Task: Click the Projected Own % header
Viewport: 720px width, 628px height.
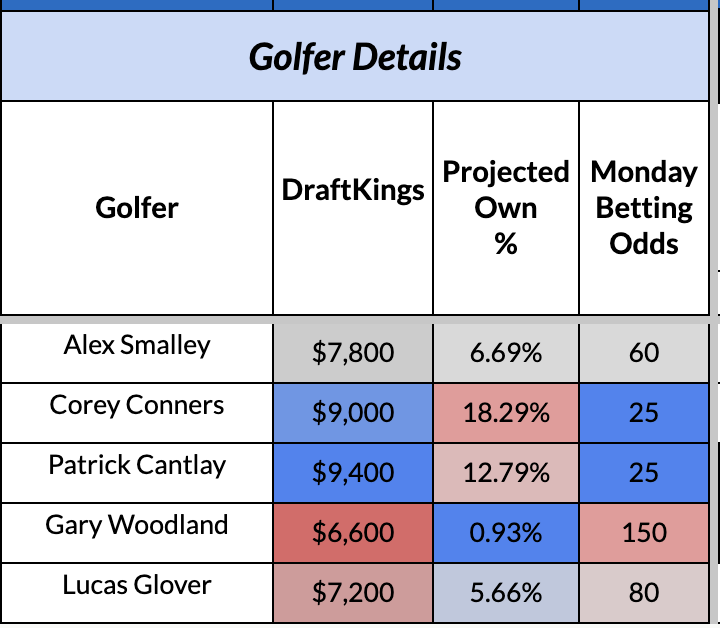Action: 506,208
